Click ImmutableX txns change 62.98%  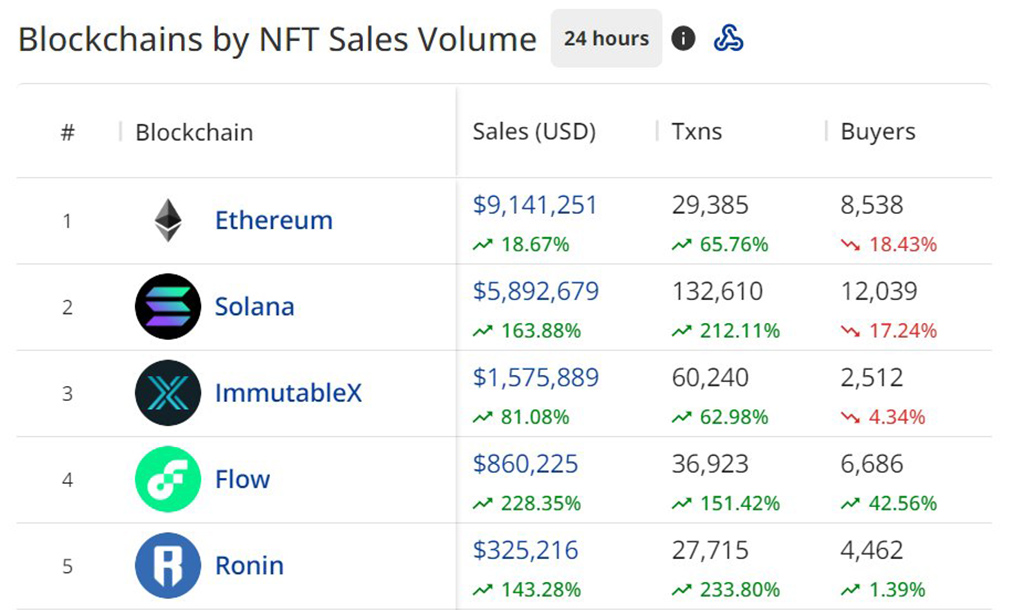click(720, 417)
